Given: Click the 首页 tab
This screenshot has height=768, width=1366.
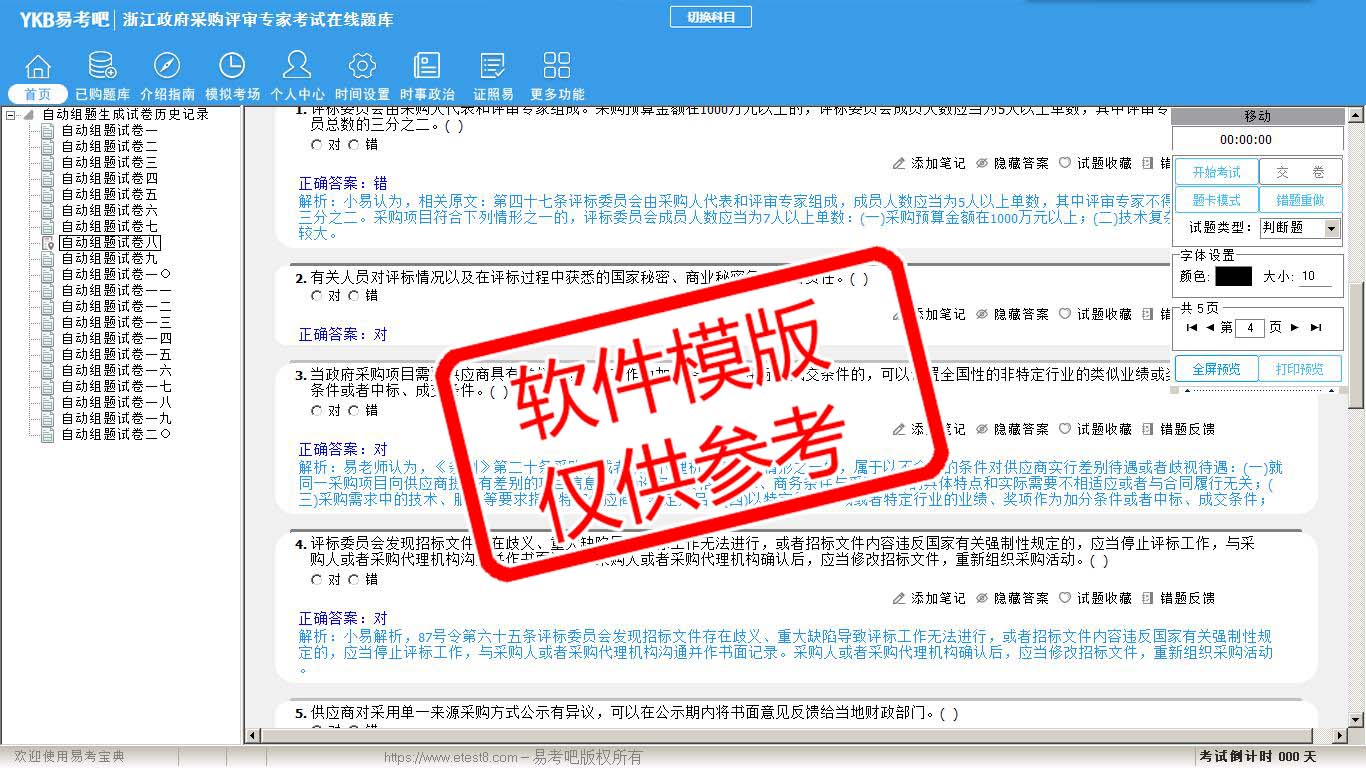Looking at the screenshot, I should pos(38,94).
